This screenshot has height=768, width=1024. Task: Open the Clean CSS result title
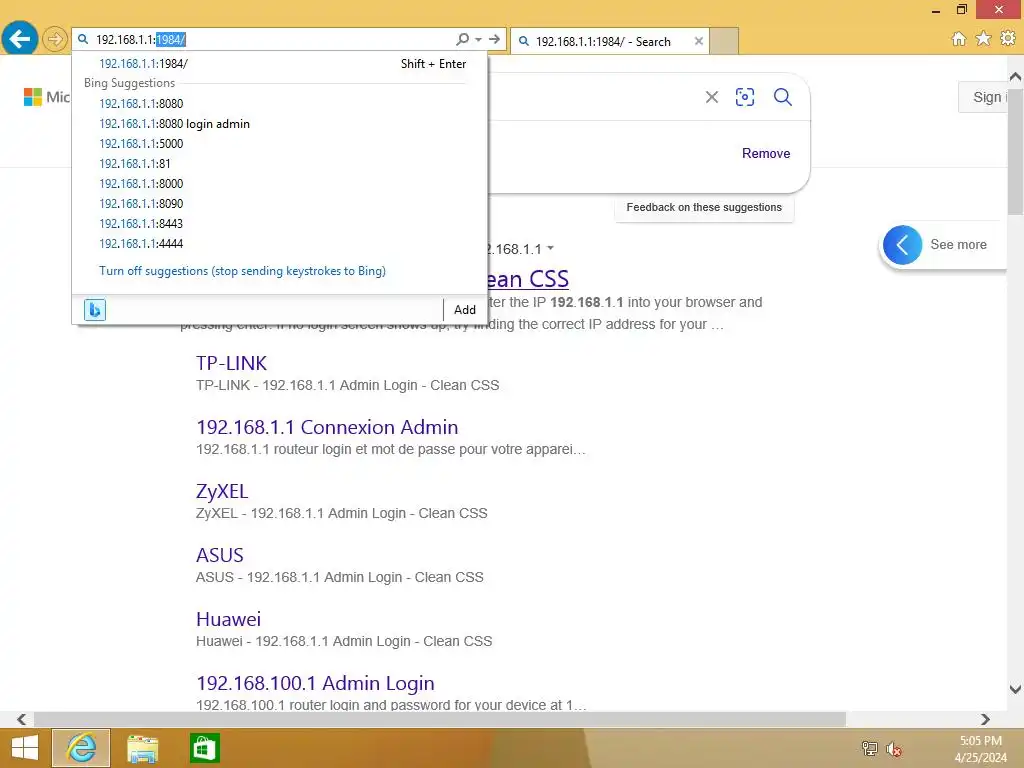click(x=528, y=279)
